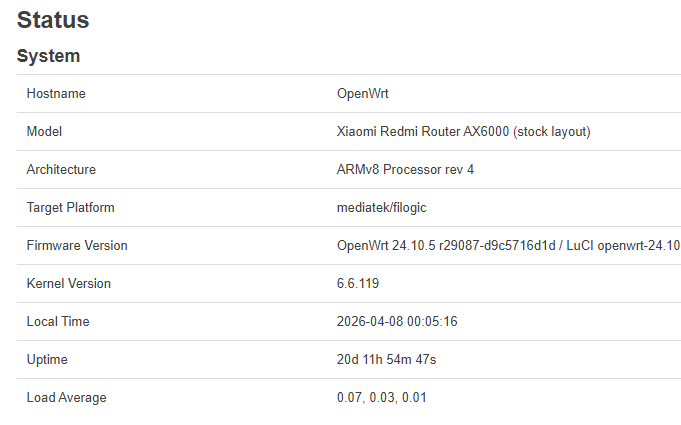Select the Architecture label

point(61,169)
